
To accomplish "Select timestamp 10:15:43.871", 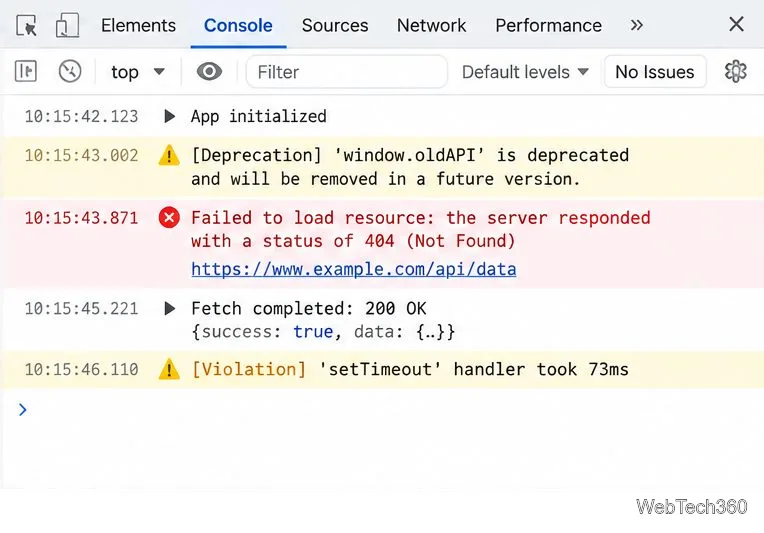I will 81,218.
